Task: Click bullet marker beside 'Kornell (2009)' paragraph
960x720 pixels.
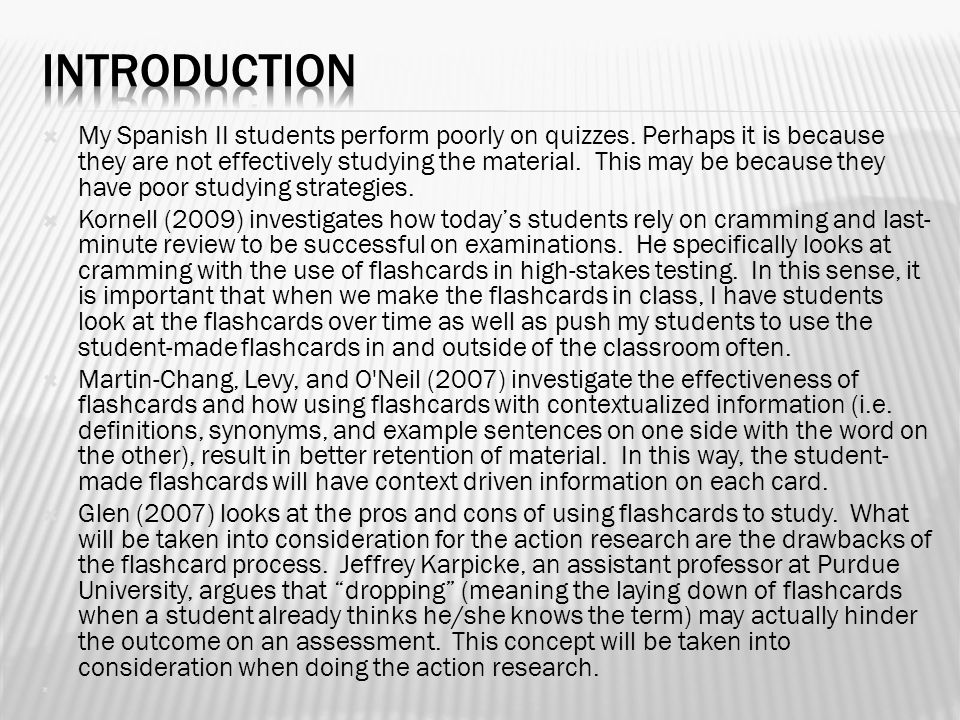Action: [51, 220]
